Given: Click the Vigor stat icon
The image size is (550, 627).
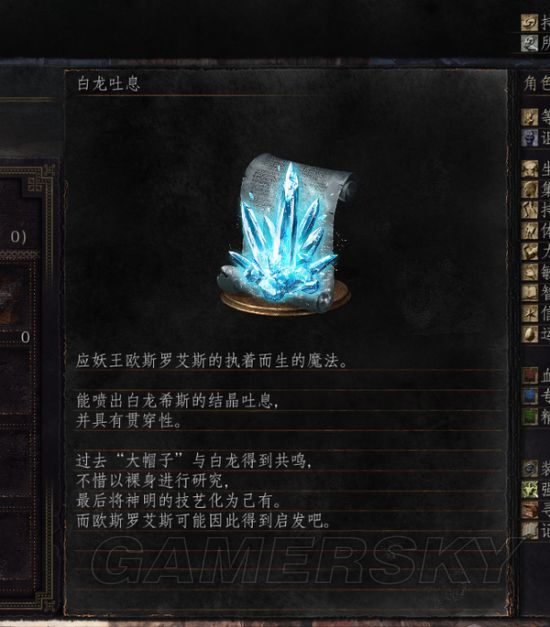Looking at the screenshot, I should tap(530, 169).
